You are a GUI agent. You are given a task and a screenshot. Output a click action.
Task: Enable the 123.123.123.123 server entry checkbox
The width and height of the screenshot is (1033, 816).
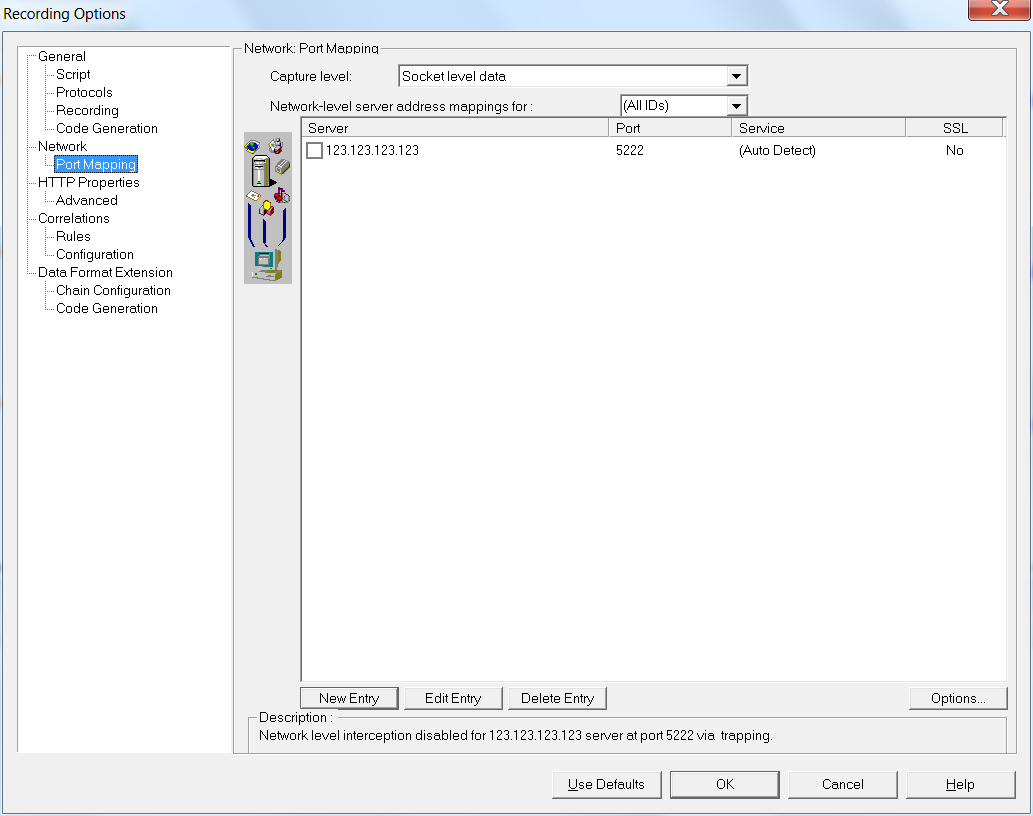click(x=314, y=151)
